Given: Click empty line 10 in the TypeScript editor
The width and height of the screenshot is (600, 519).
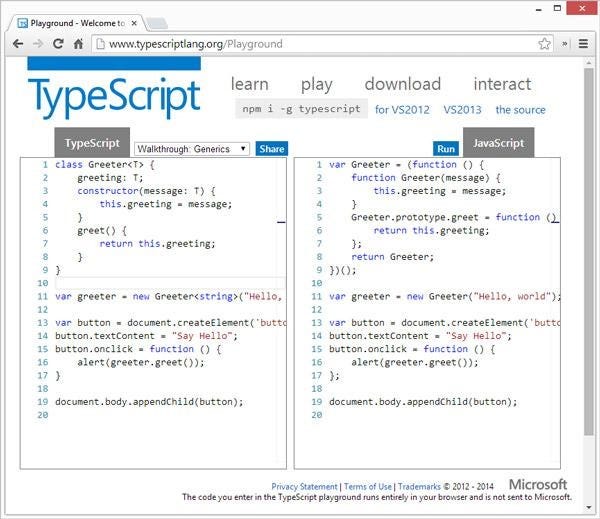Looking at the screenshot, I should coord(170,283).
